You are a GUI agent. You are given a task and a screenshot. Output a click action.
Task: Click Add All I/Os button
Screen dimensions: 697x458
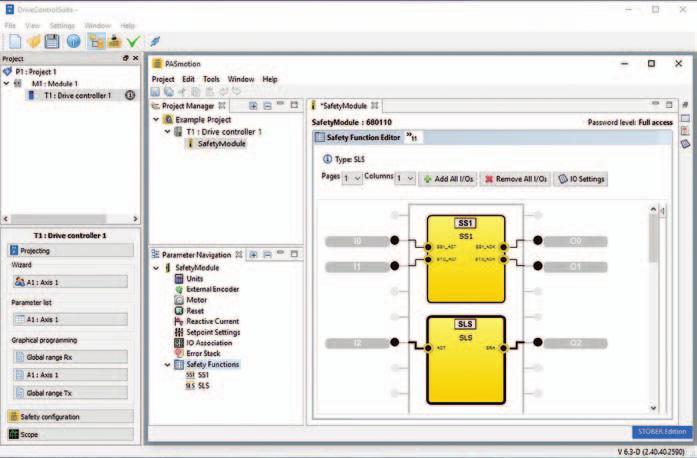448,179
